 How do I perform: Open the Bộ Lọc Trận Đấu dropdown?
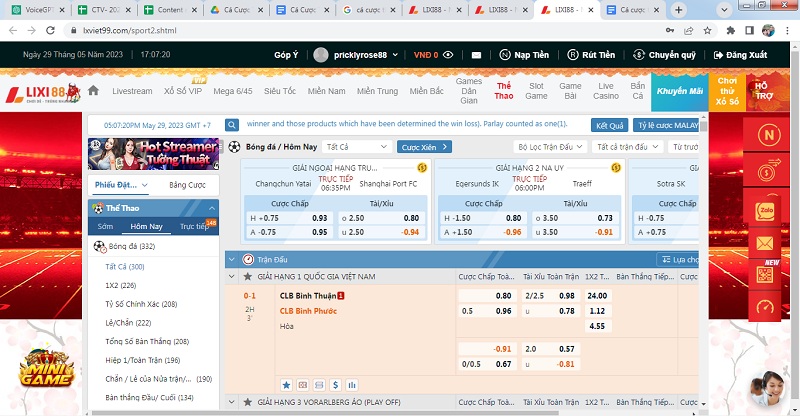pyautogui.click(x=550, y=147)
